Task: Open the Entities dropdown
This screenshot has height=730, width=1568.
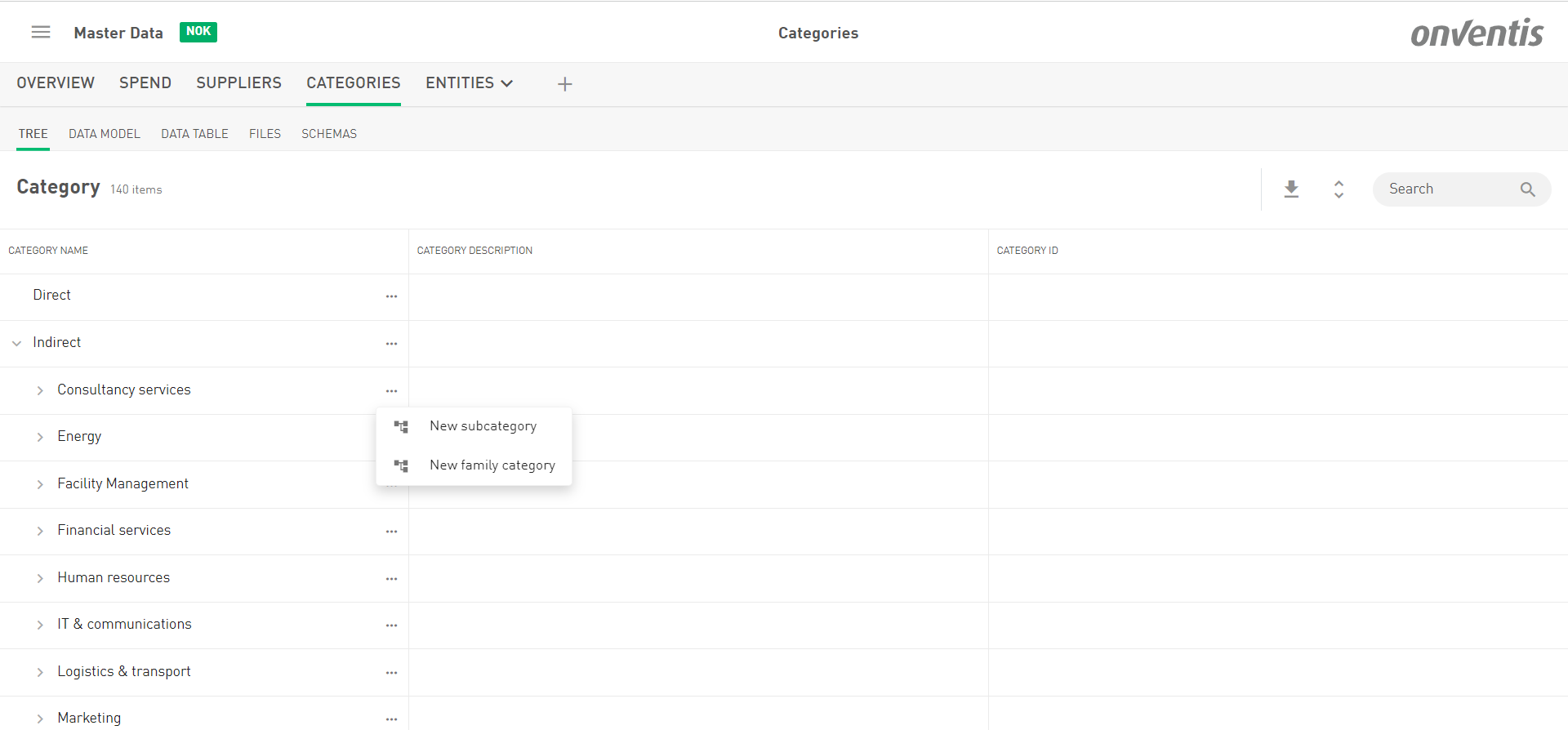Action: point(469,83)
